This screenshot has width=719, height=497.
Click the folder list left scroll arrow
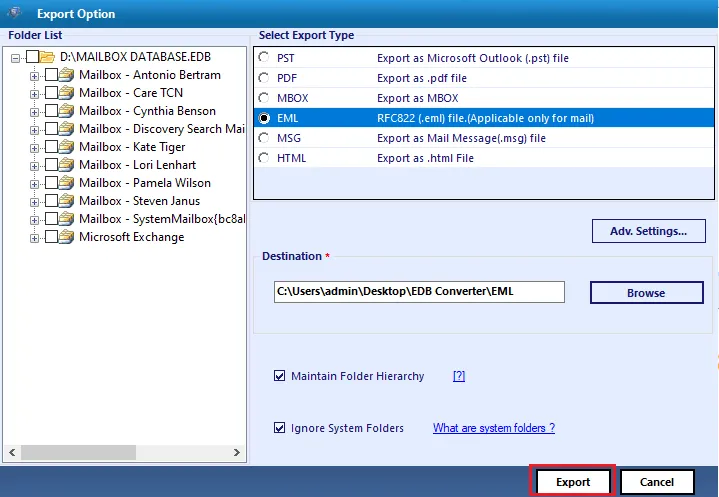coord(12,453)
